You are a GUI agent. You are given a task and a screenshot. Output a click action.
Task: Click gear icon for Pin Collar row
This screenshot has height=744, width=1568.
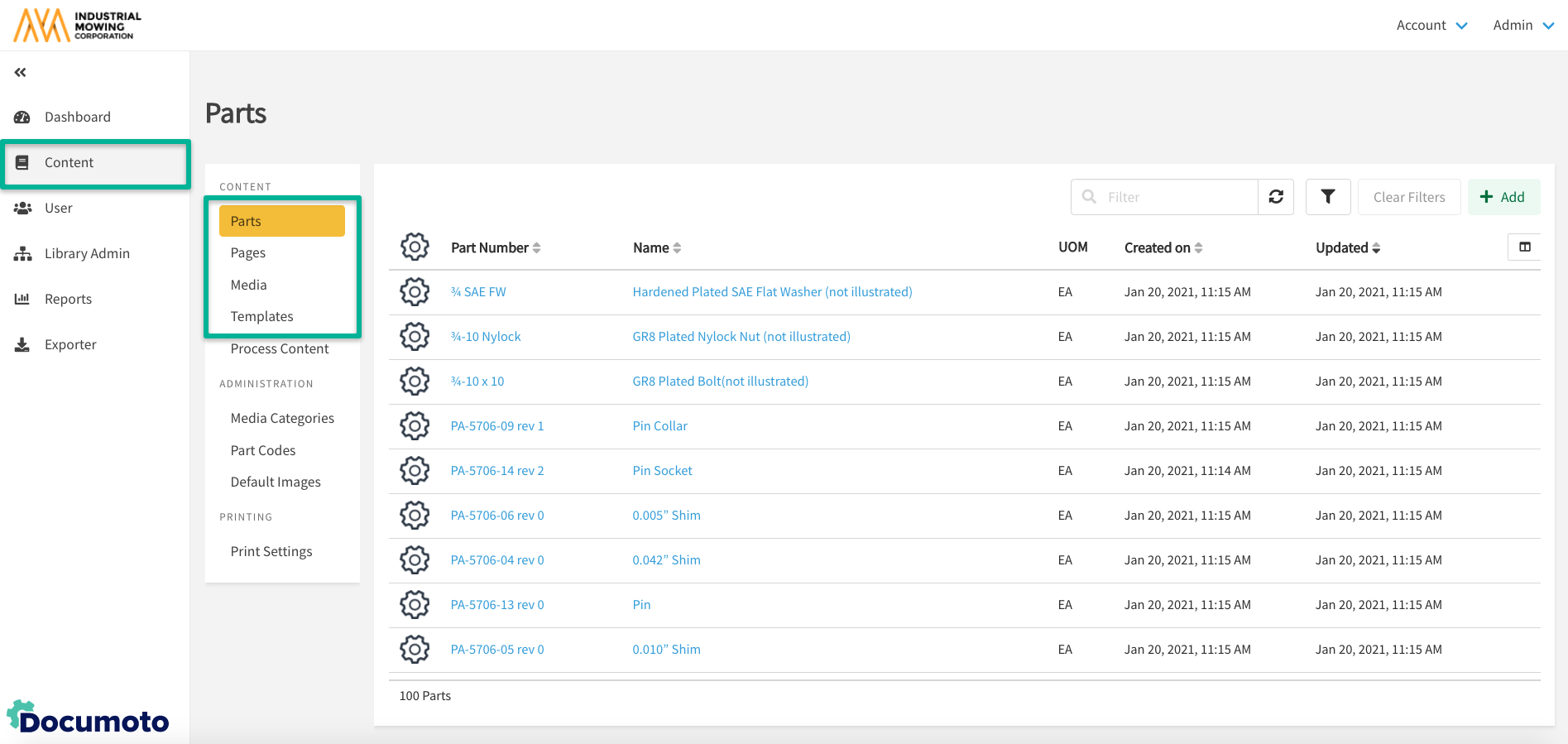click(415, 426)
